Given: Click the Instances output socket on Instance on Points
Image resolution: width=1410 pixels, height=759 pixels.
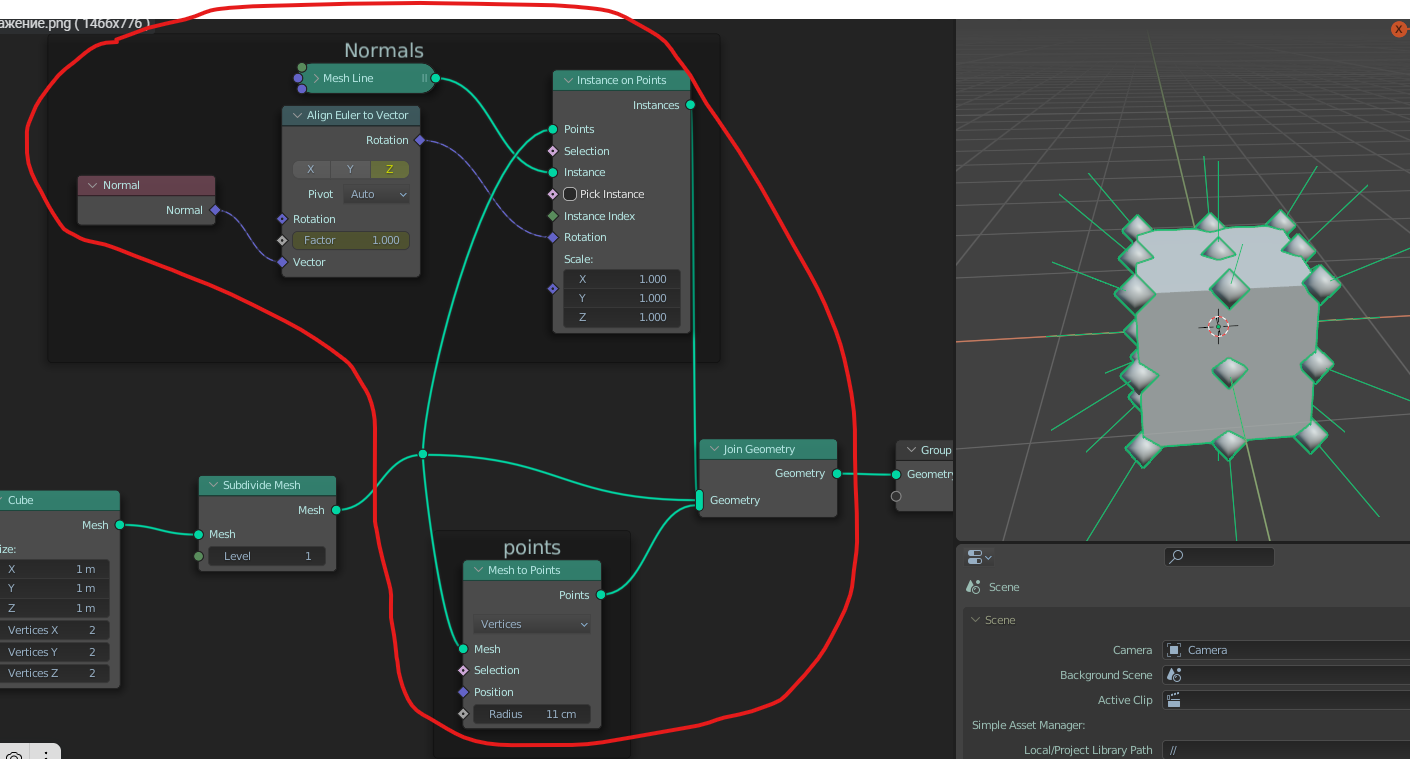Looking at the screenshot, I should [x=690, y=105].
